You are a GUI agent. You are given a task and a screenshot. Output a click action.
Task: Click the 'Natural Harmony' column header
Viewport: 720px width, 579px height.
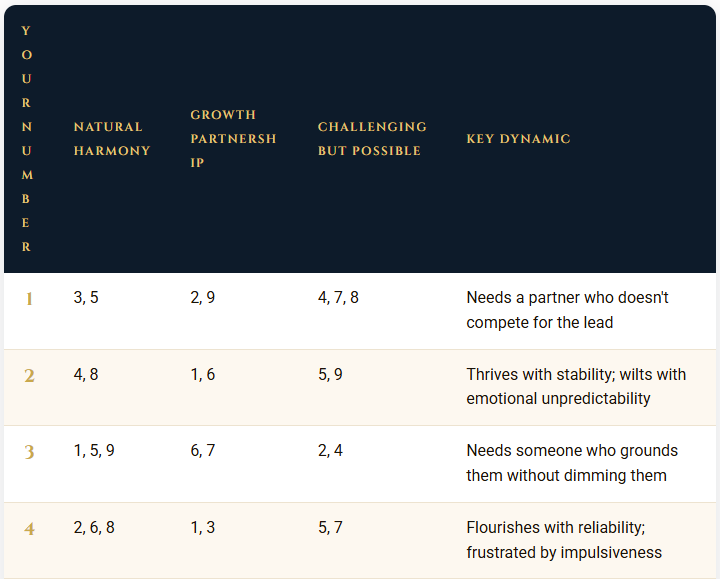(112, 139)
